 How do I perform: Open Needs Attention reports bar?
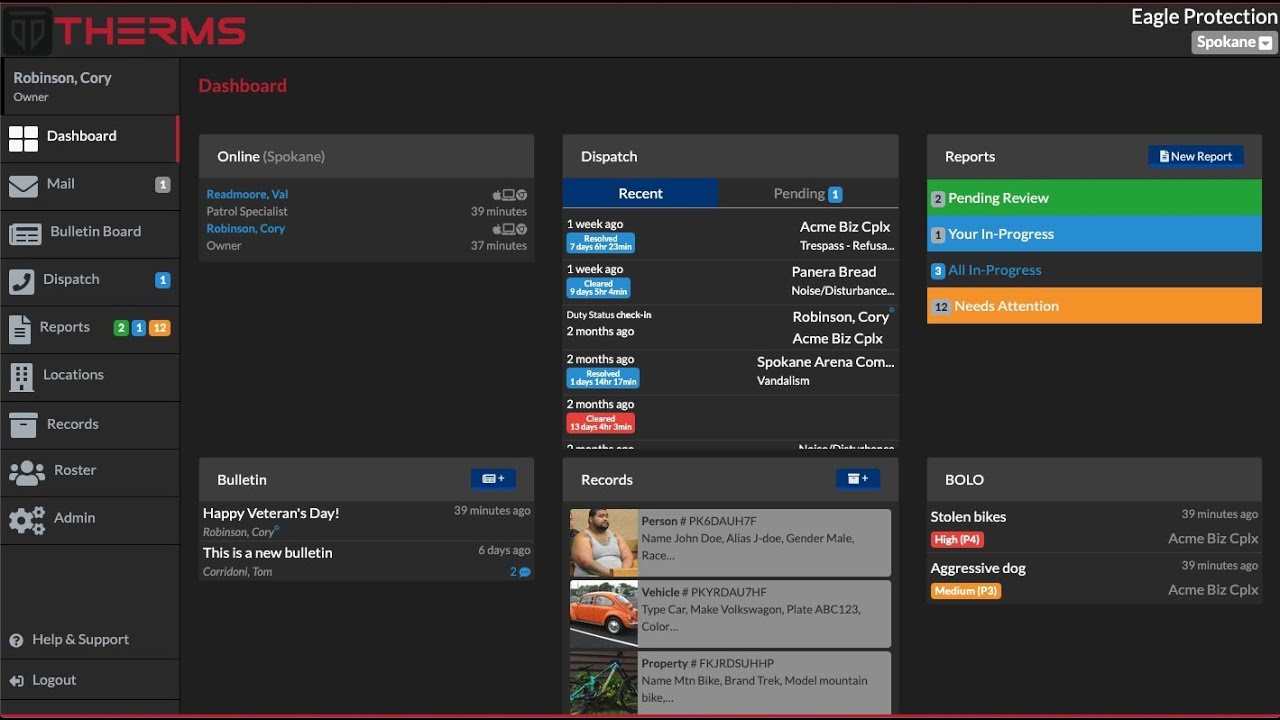tap(1094, 306)
